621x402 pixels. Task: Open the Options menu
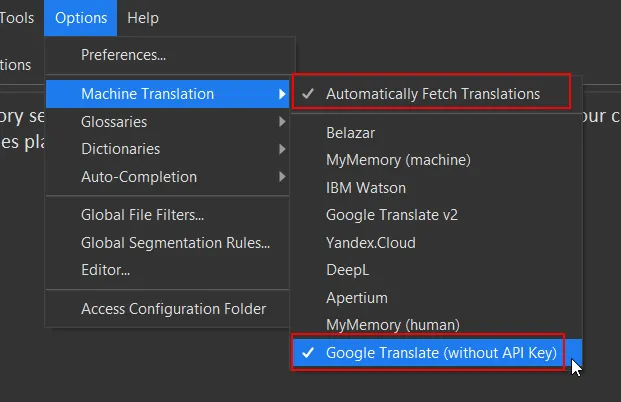(x=81, y=17)
